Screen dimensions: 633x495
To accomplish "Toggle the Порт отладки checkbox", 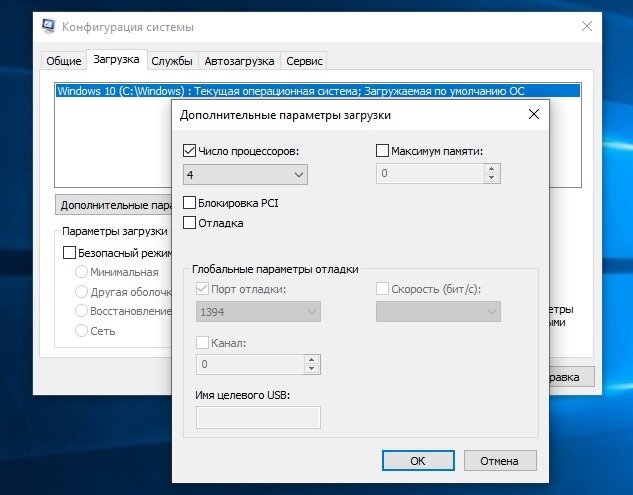I will tap(202, 289).
